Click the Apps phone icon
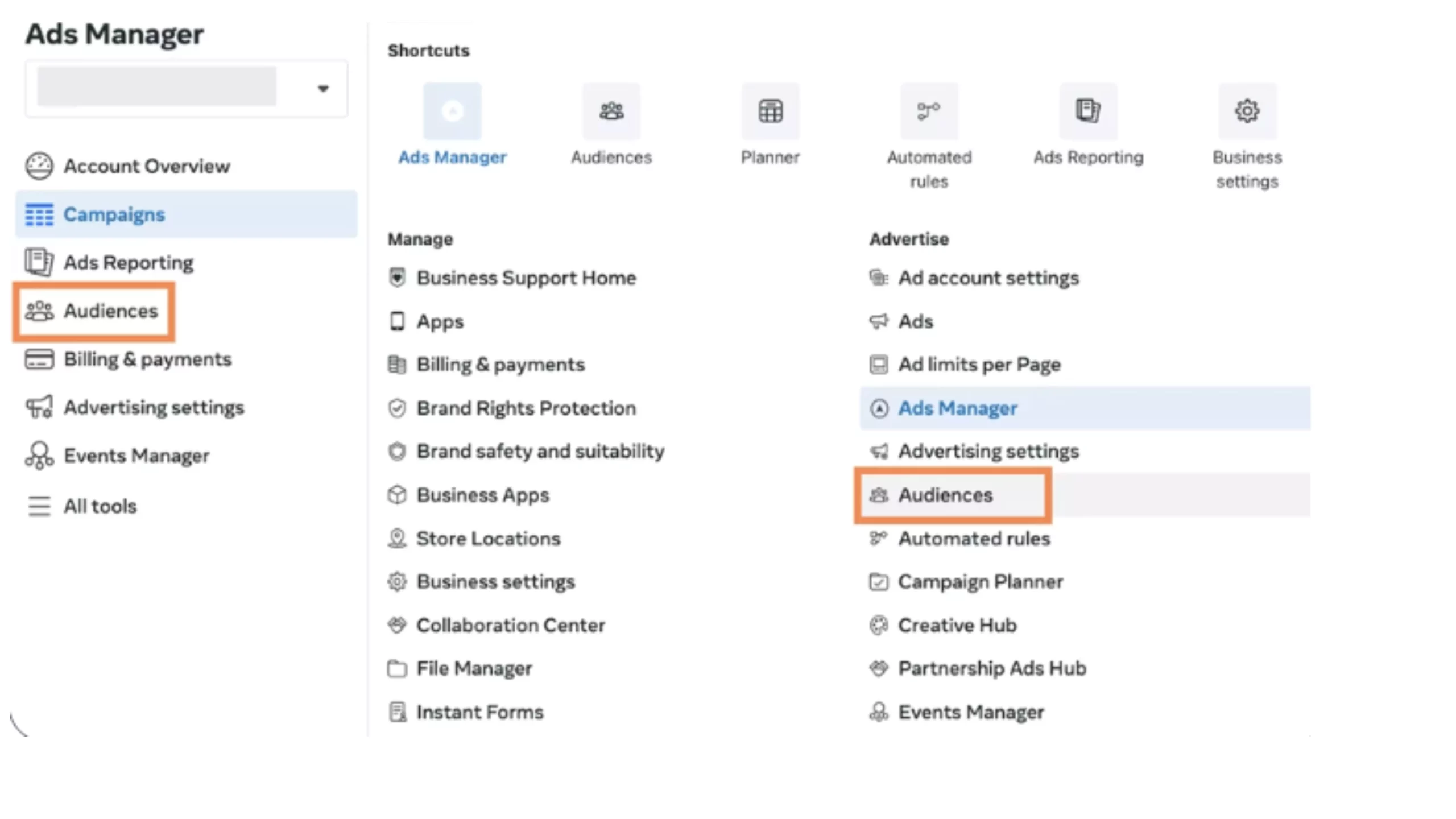This screenshot has width=1456, height=819. [x=397, y=321]
